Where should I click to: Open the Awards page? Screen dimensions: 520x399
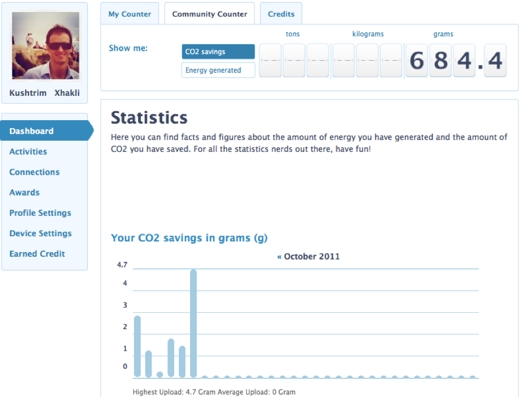[24, 193]
